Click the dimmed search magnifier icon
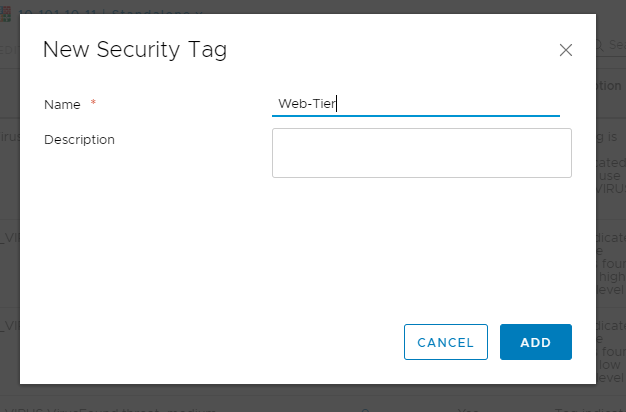 click(x=600, y=45)
